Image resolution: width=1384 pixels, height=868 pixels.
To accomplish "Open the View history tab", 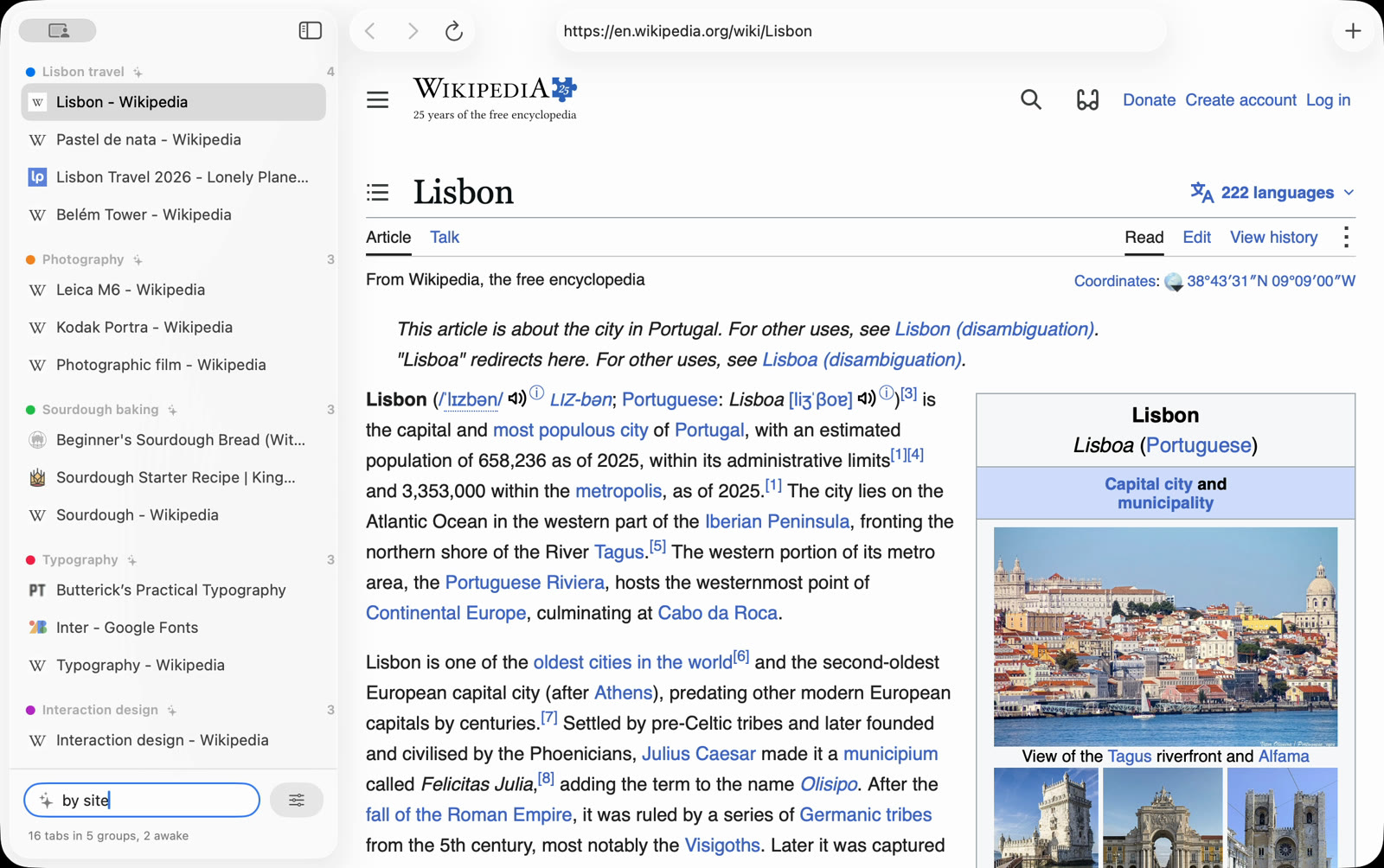I will point(1273,237).
